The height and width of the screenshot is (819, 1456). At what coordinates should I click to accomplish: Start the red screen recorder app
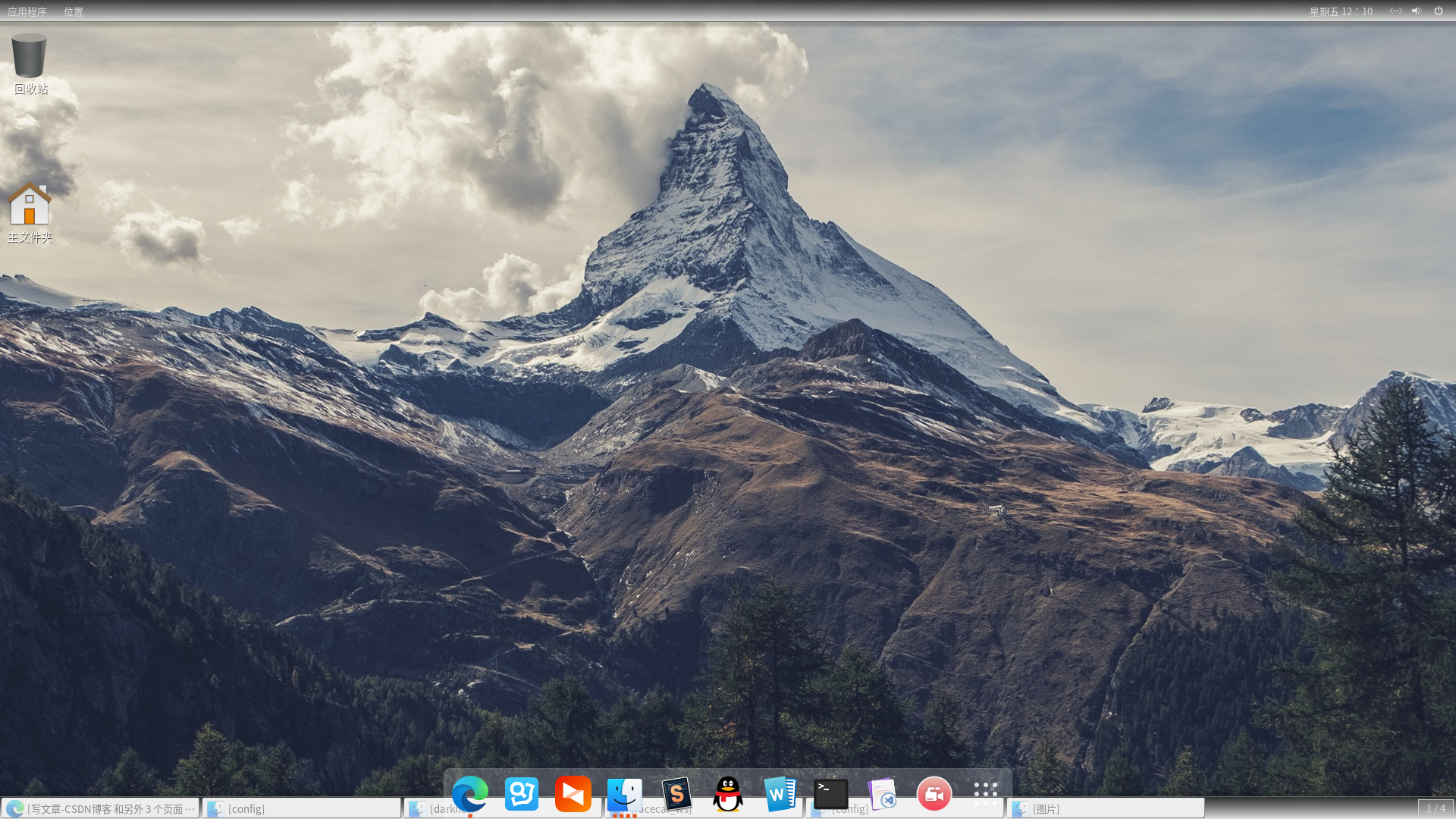[934, 794]
